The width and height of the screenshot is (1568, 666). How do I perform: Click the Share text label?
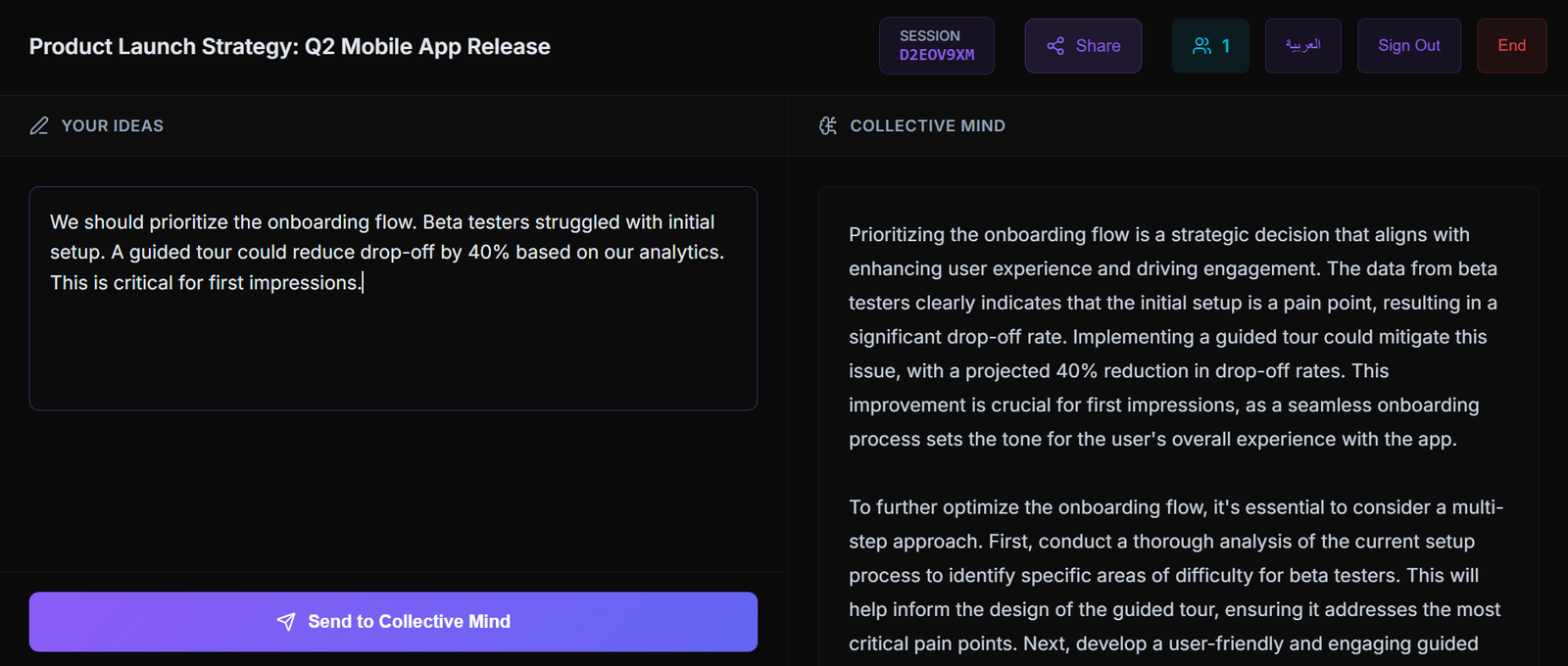coord(1098,46)
